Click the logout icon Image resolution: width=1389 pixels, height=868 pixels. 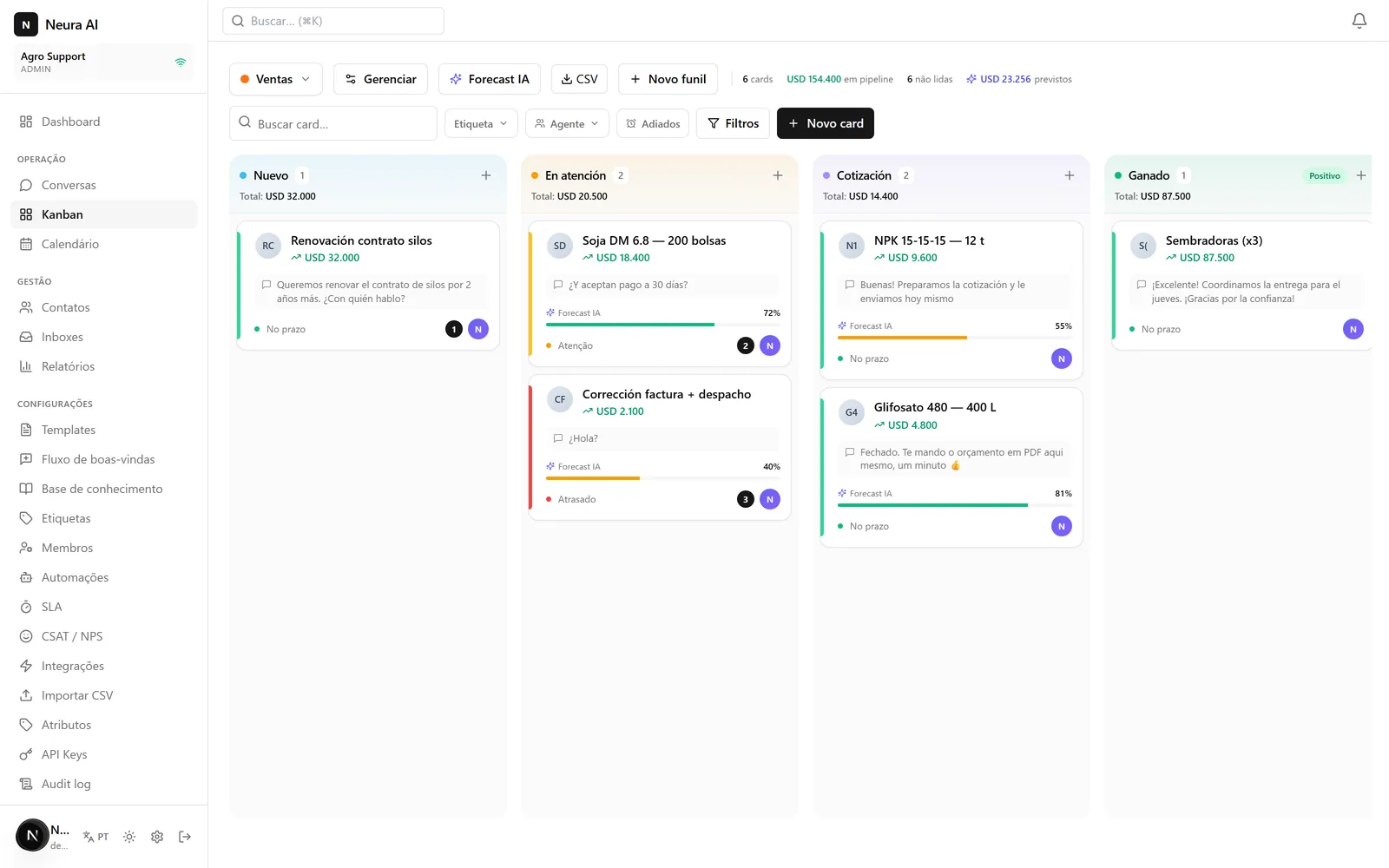(185, 837)
